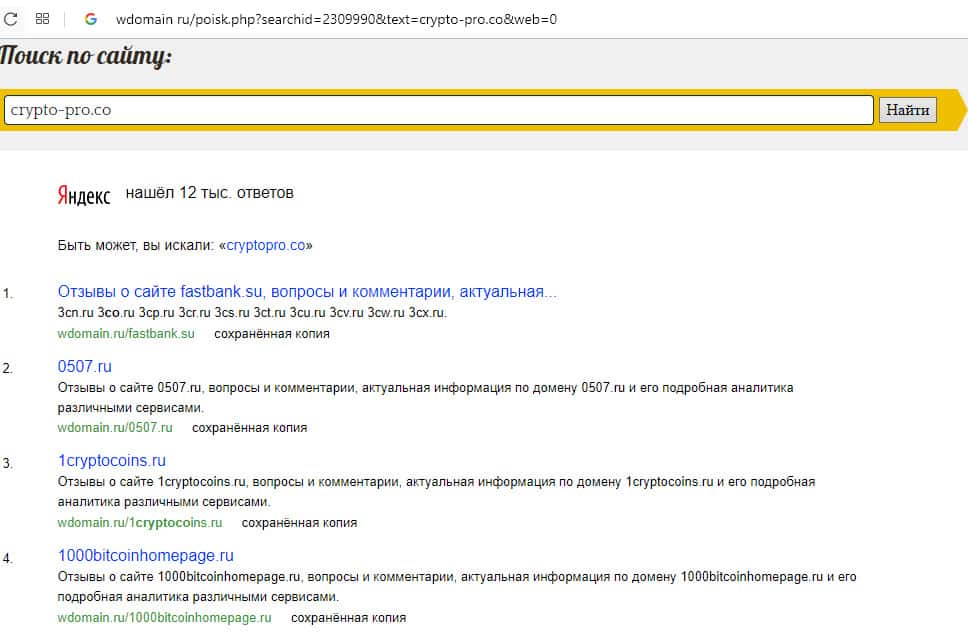Open сохранённая копия for the fastbank.su result
Screen dimensions: 968x637
[x=272, y=334]
